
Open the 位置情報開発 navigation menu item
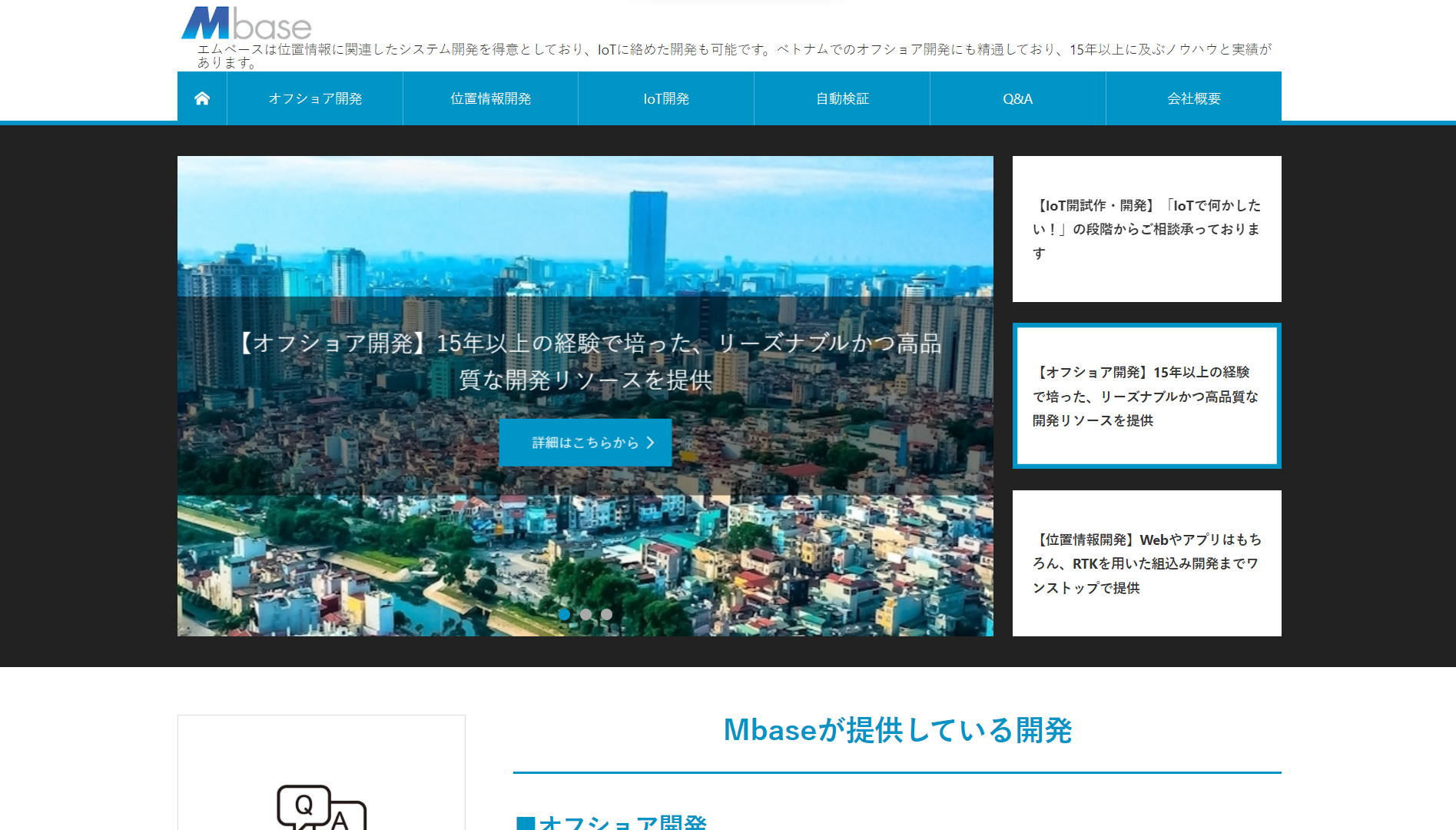pos(490,98)
